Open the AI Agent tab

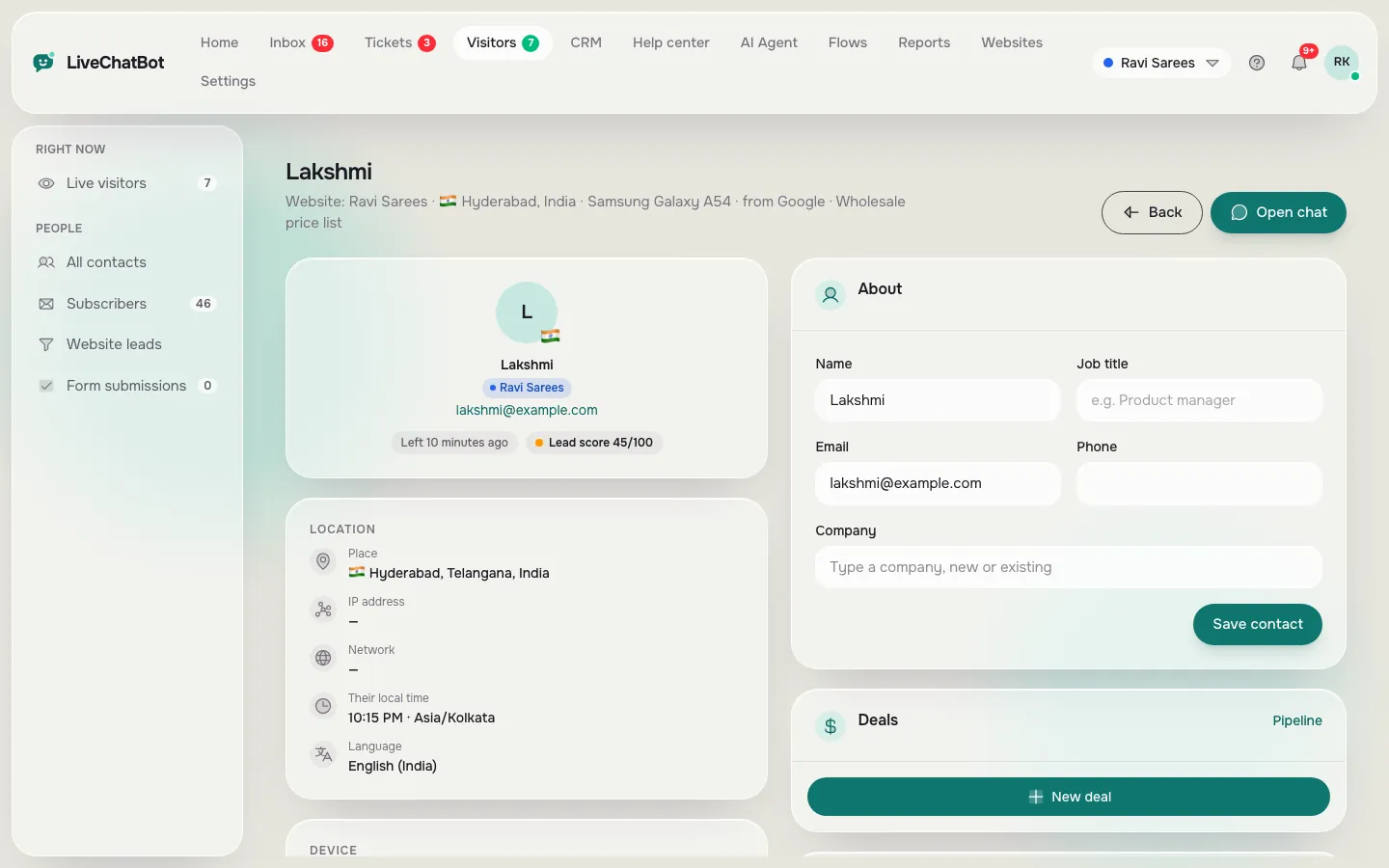point(769,42)
